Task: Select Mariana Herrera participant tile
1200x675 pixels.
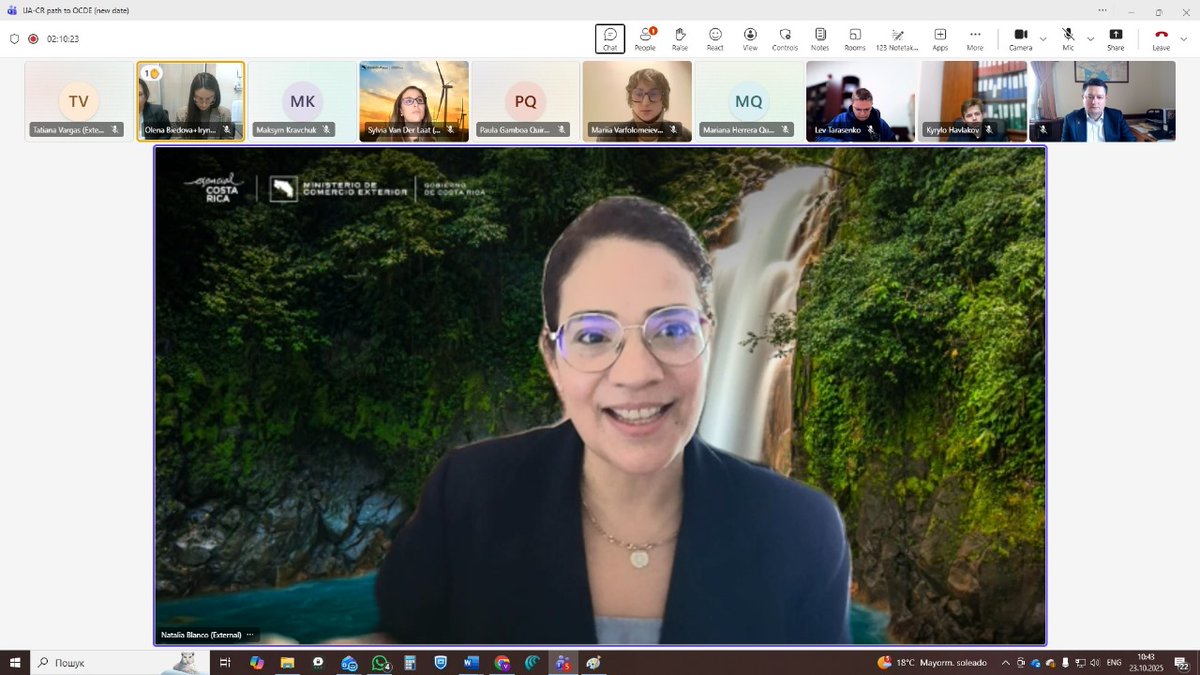Action: point(749,101)
